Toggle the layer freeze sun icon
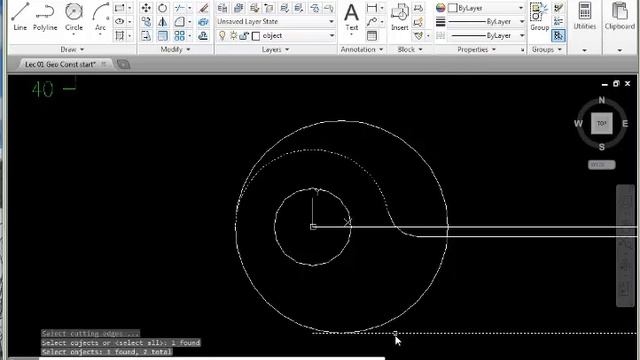This screenshot has height=360, width=640. click(x=233, y=36)
